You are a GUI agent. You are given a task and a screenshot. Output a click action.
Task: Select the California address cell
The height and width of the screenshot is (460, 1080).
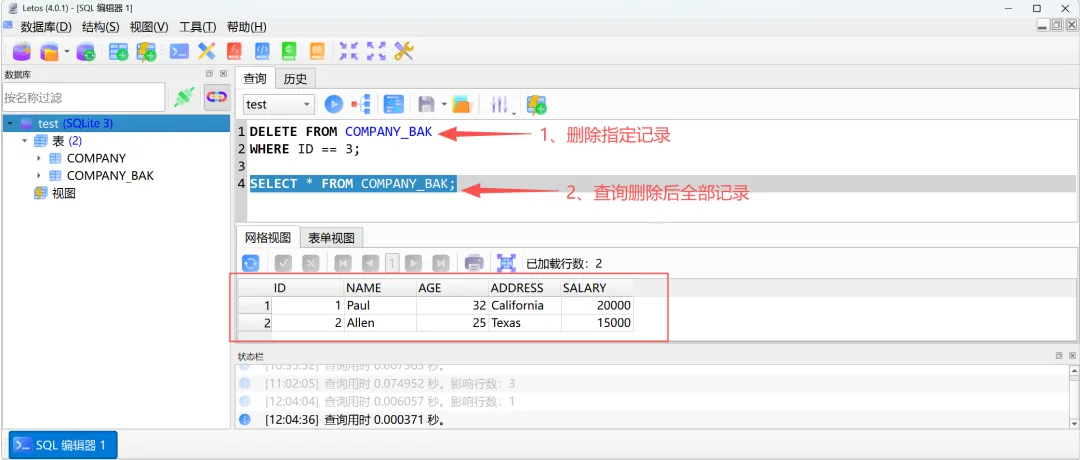click(525, 305)
